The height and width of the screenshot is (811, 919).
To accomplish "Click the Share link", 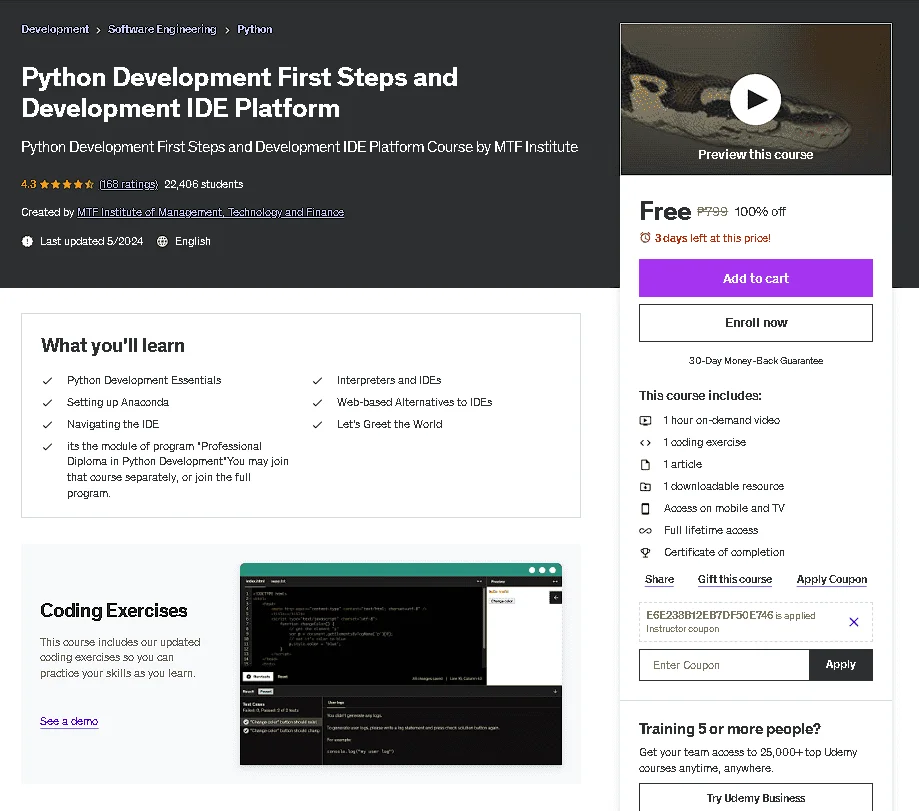I will (x=659, y=579).
